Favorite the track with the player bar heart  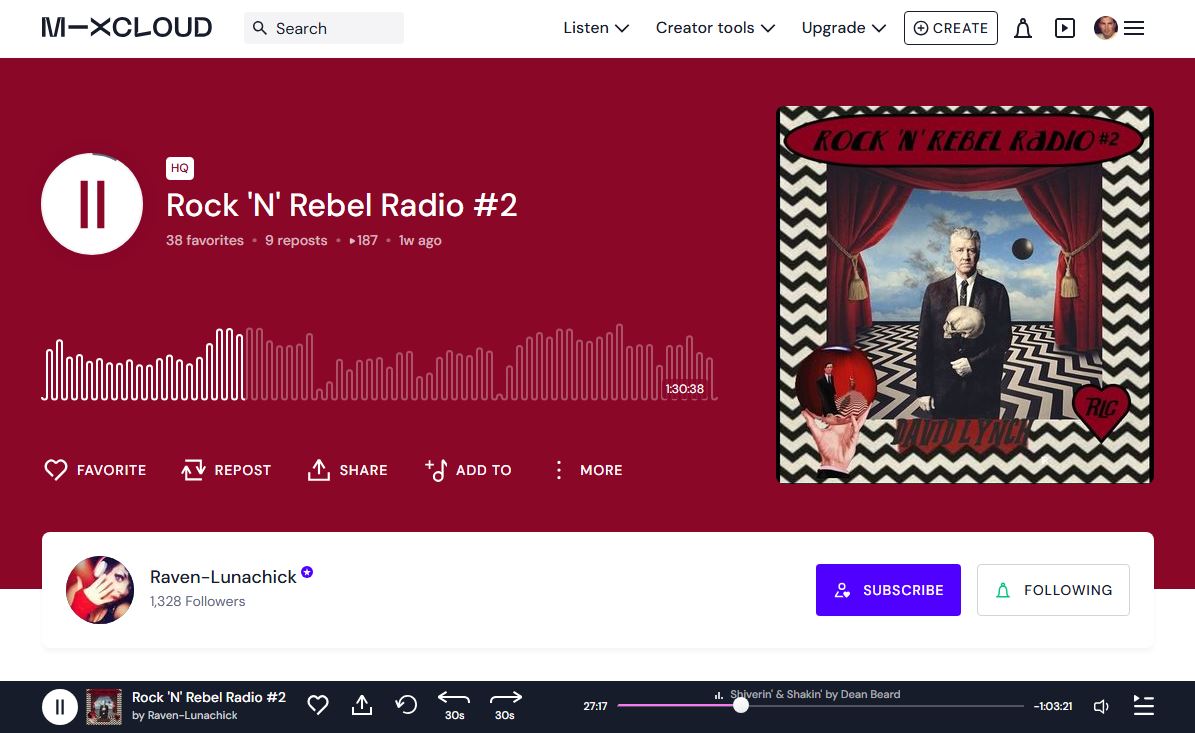pos(318,706)
